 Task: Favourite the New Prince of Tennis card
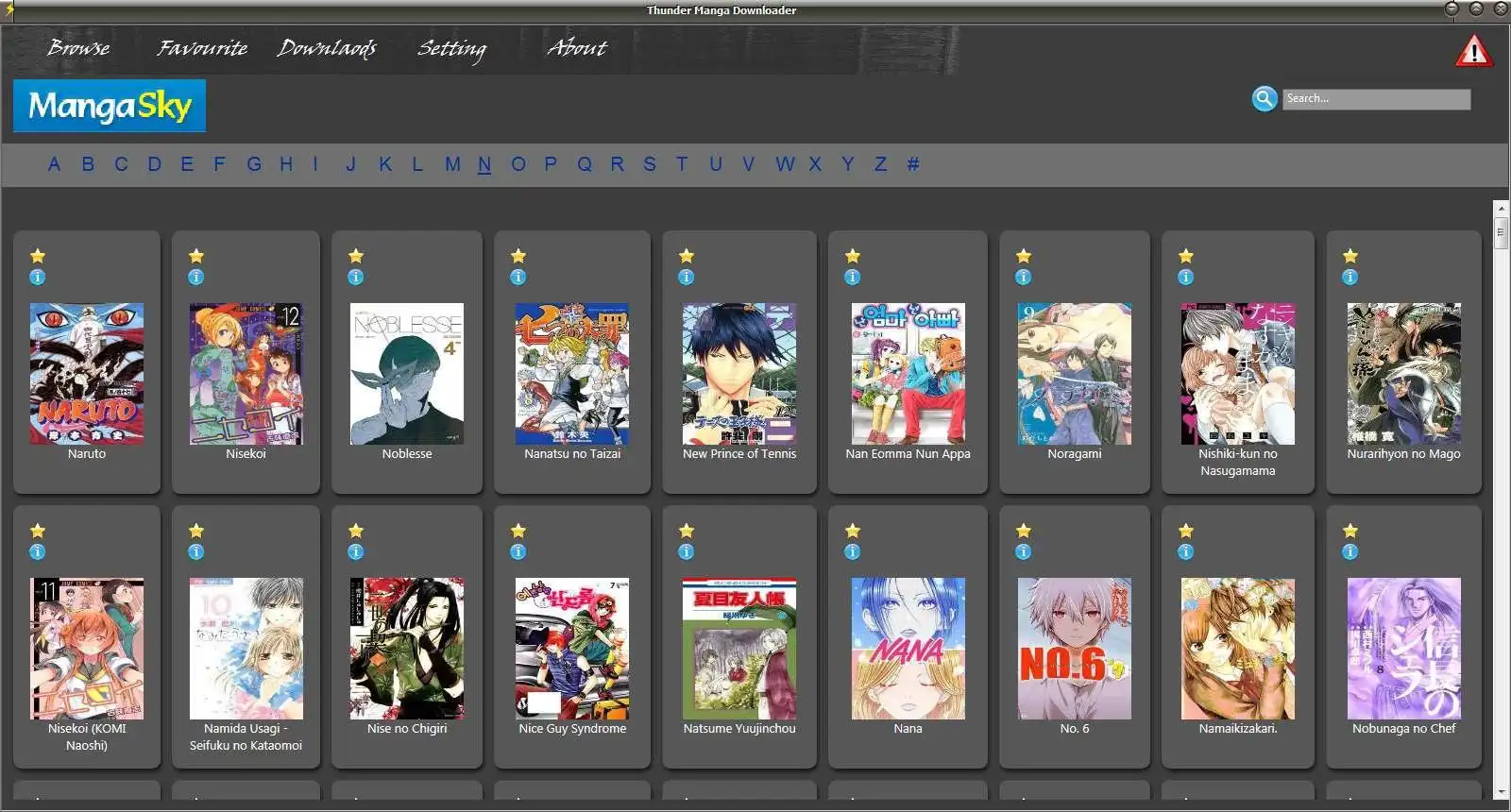click(687, 256)
